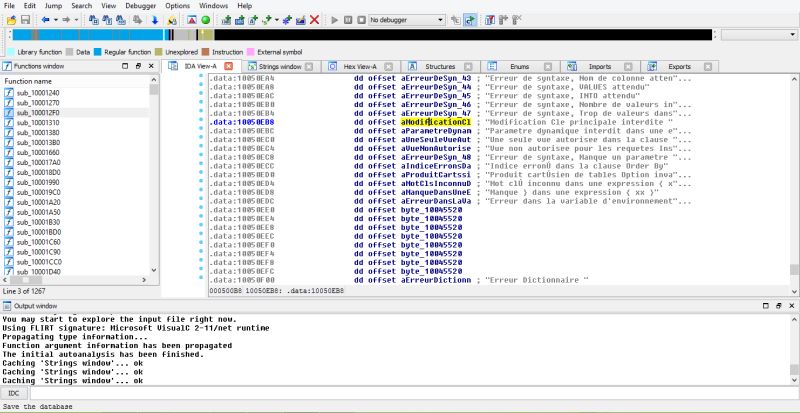Close the IDA View-A tab
800x413 pixels.
[x=229, y=66]
